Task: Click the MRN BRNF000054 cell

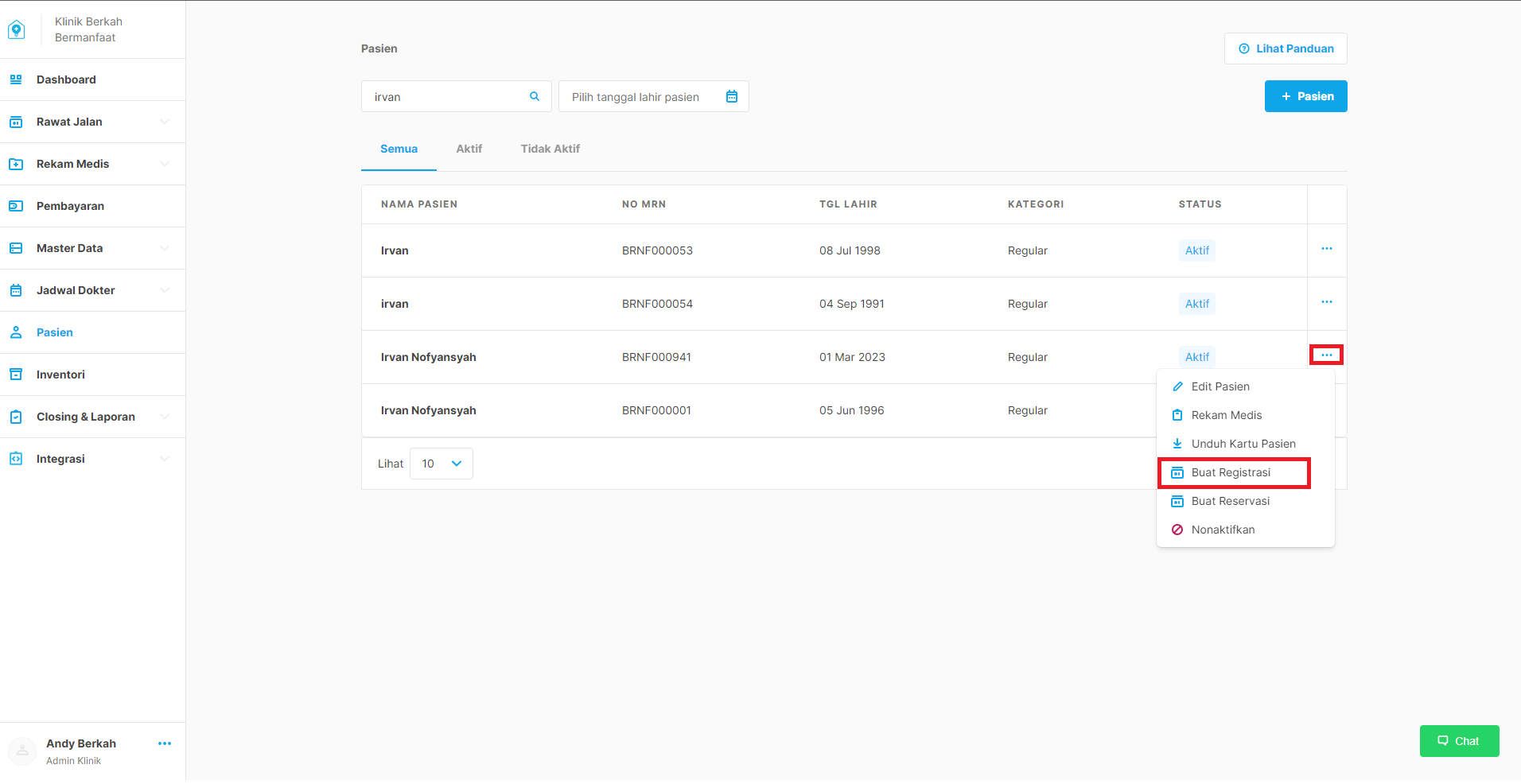Action: click(x=657, y=304)
